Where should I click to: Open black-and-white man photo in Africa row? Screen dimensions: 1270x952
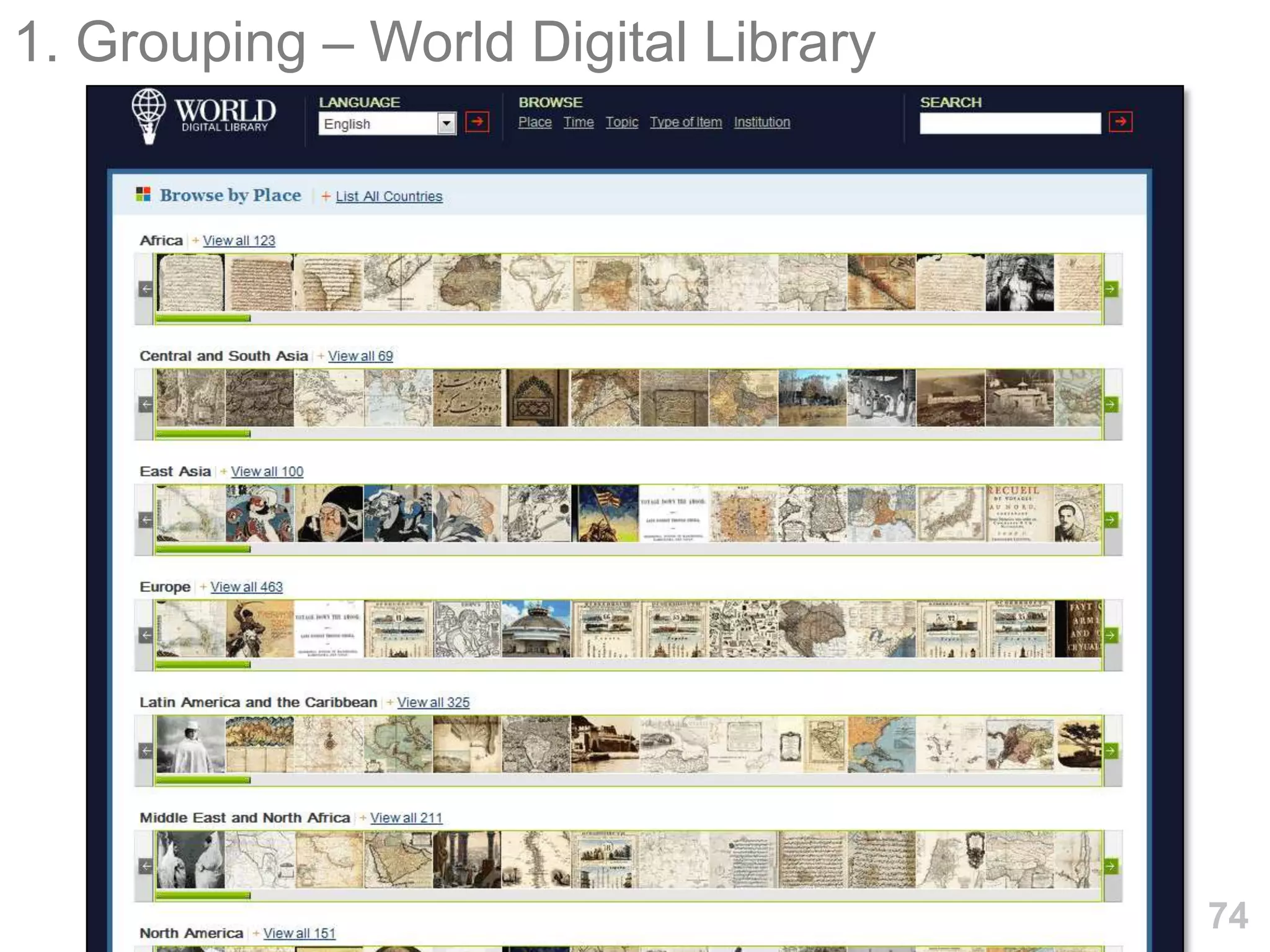click(x=1019, y=283)
